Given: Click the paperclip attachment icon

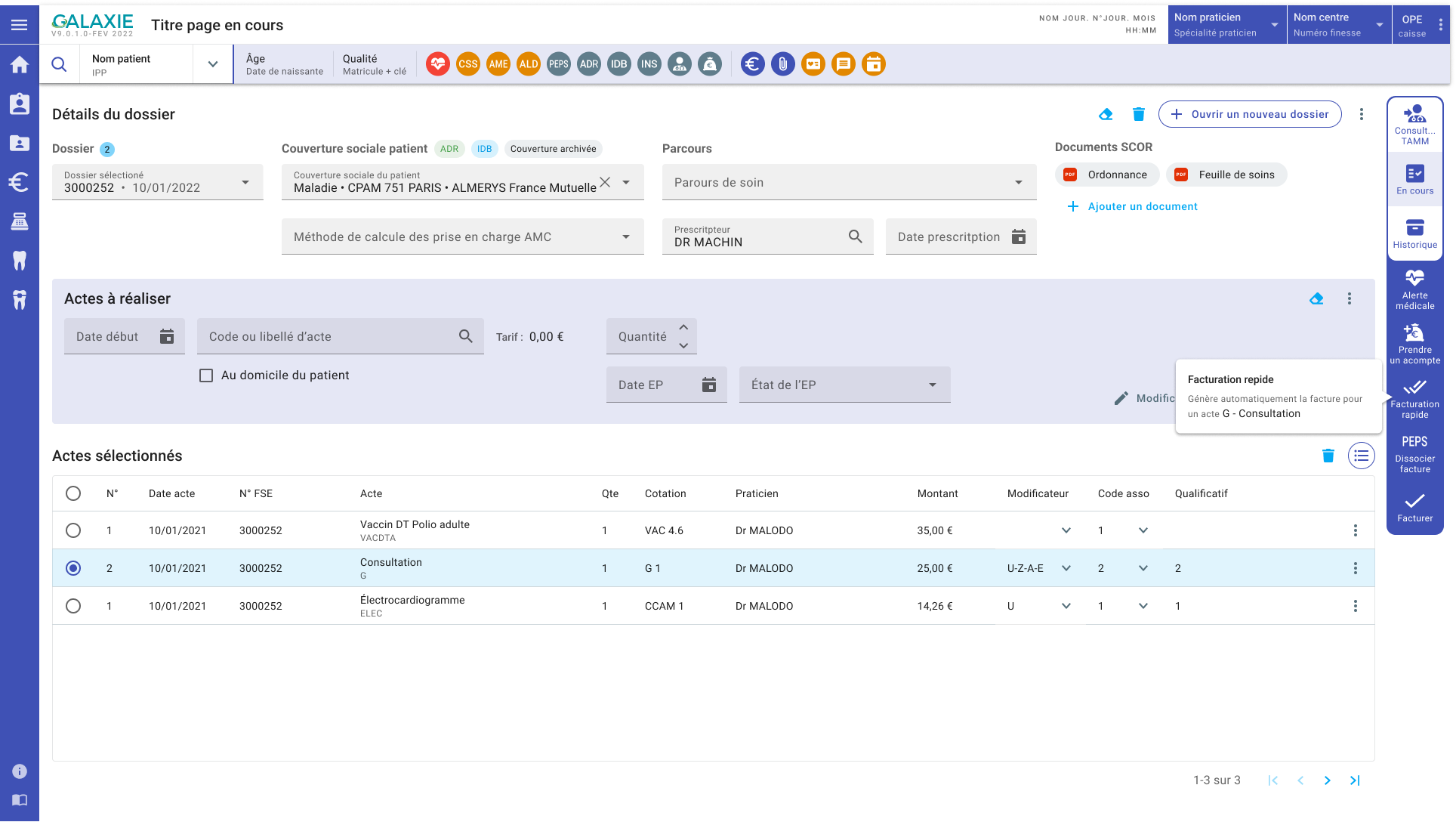Looking at the screenshot, I should click(x=783, y=64).
